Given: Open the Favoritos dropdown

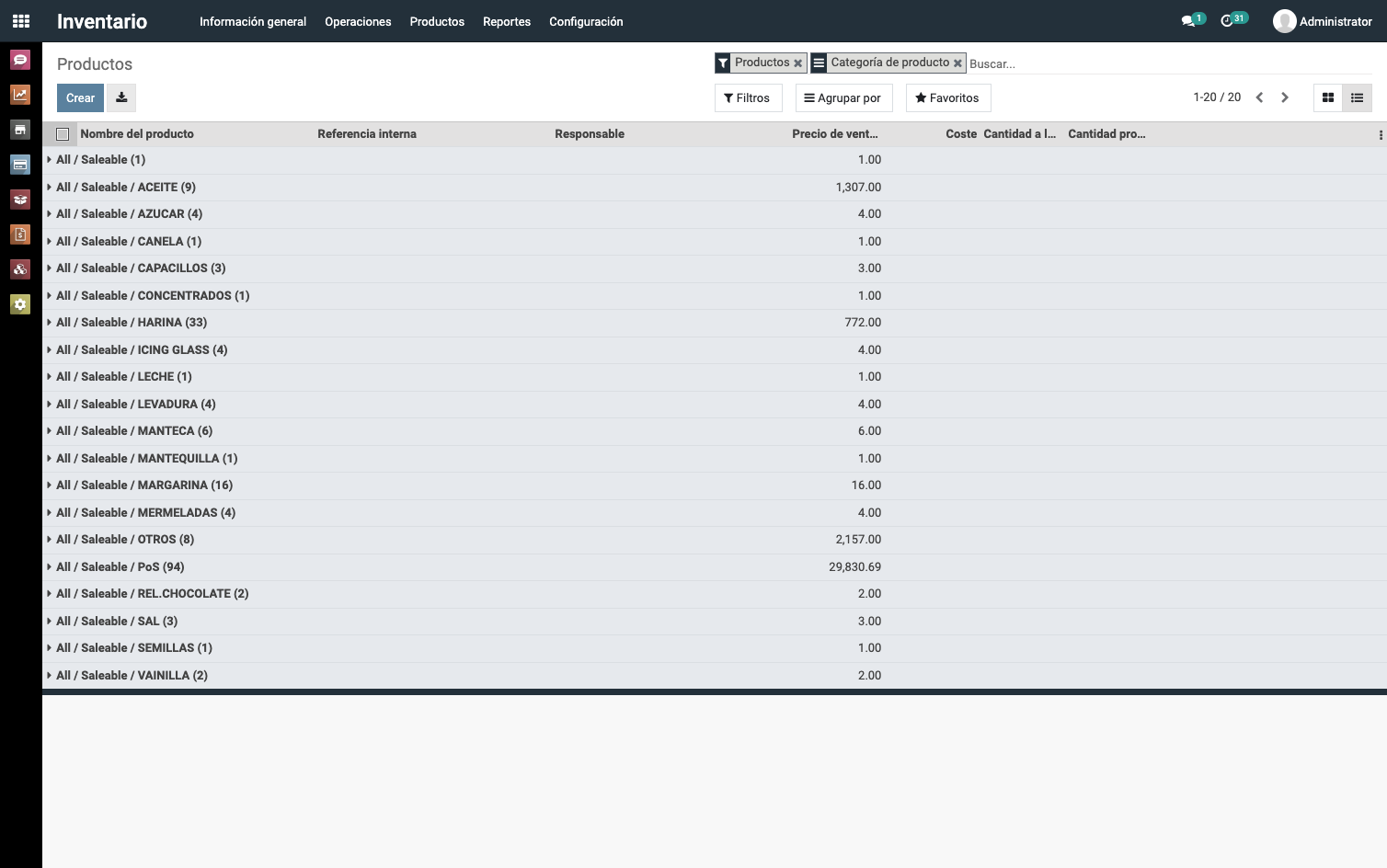Looking at the screenshot, I should click(x=948, y=98).
